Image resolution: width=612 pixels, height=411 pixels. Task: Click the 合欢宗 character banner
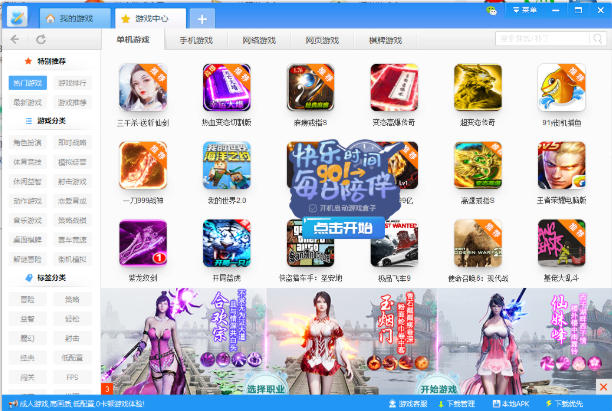pos(183,342)
